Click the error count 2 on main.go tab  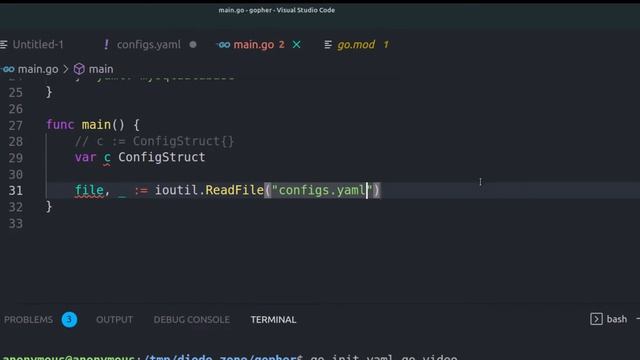[282, 44]
